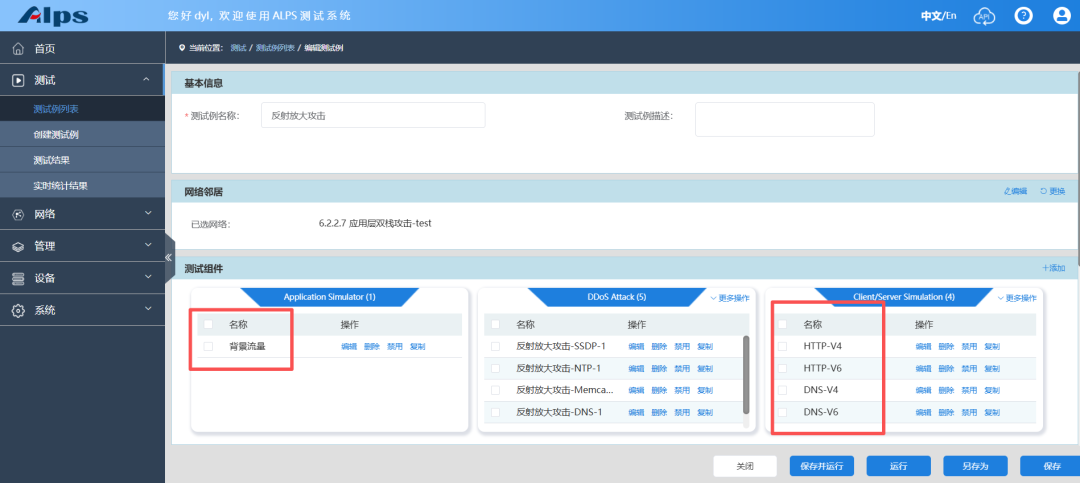Click the 保存并运行 button
The width and height of the screenshot is (1080, 483).
pyautogui.click(x=822, y=466)
